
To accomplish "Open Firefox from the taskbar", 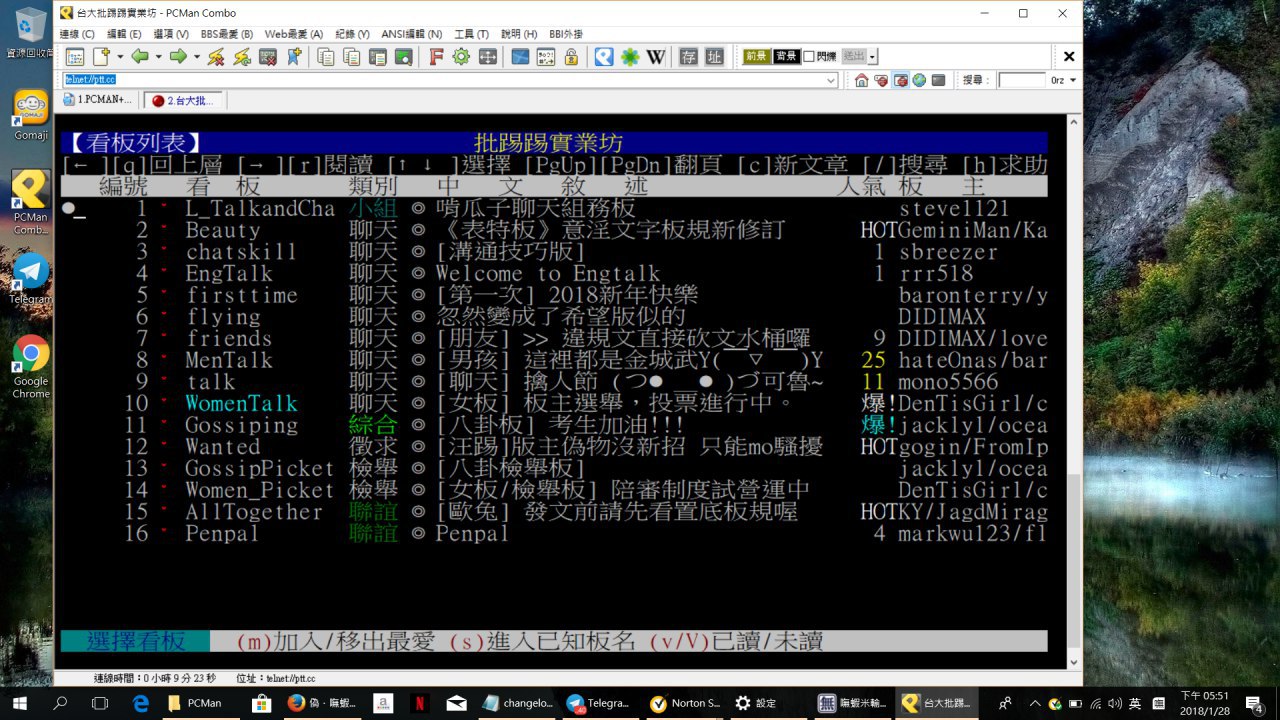I will point(295,703).
